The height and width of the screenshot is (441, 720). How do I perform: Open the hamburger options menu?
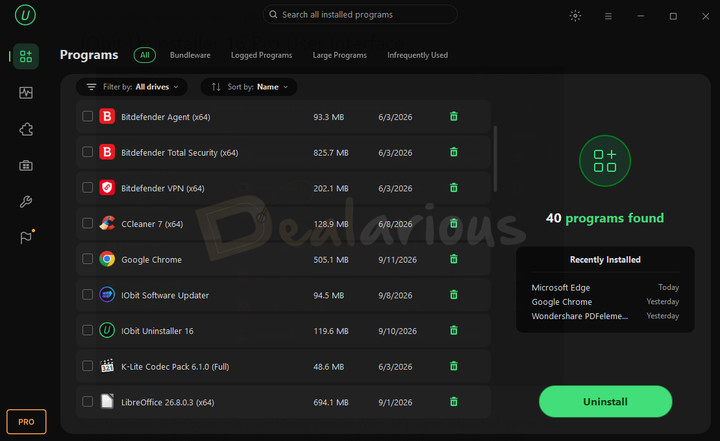[x=608, y=16]
